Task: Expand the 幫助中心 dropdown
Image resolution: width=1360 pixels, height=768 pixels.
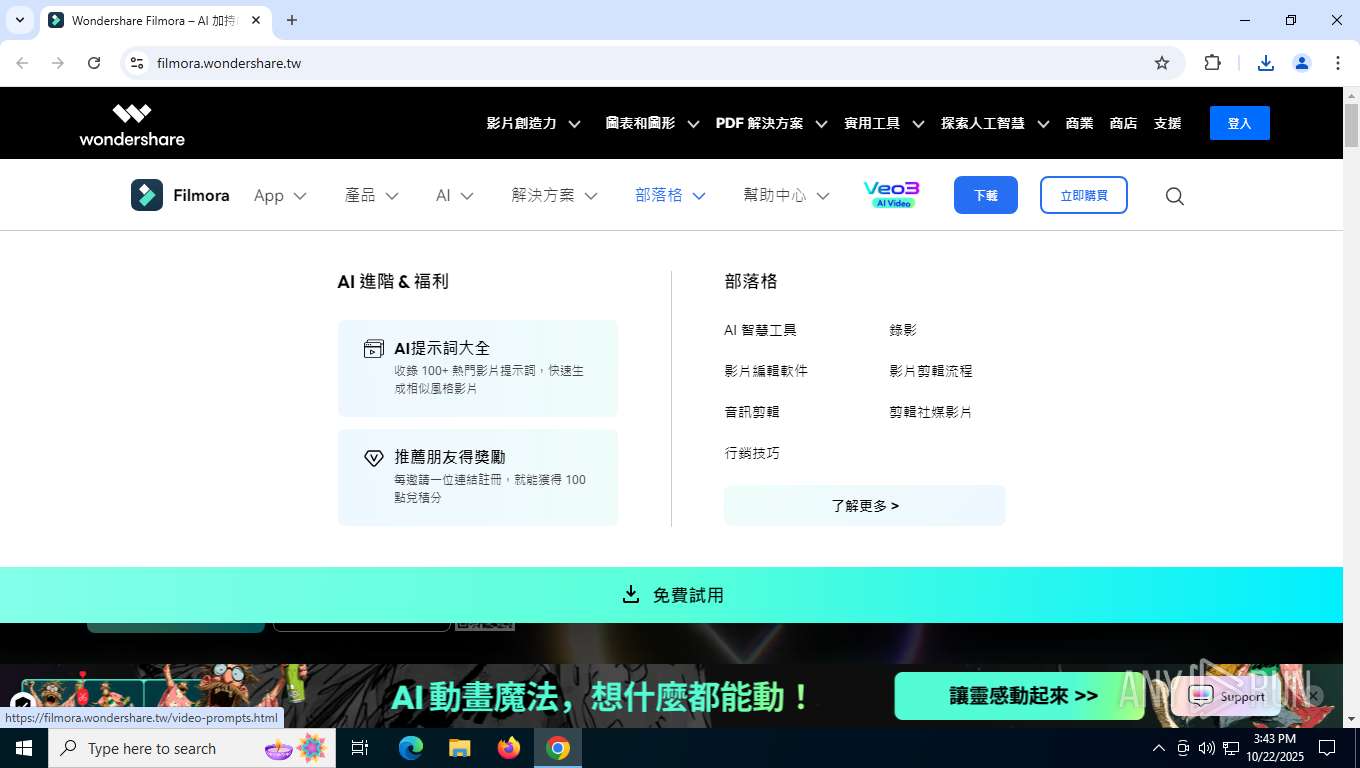Action: pos(786,195)
